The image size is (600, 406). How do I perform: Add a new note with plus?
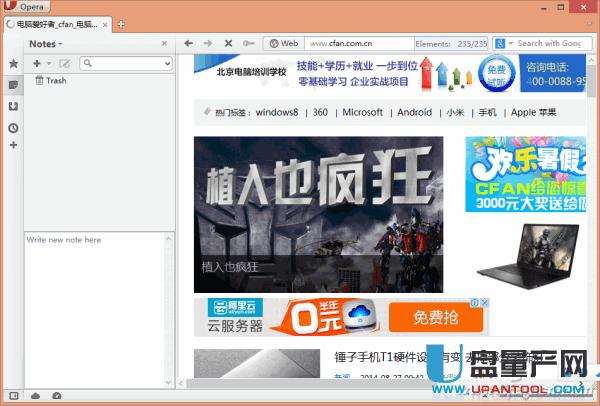tap(37, 63)
